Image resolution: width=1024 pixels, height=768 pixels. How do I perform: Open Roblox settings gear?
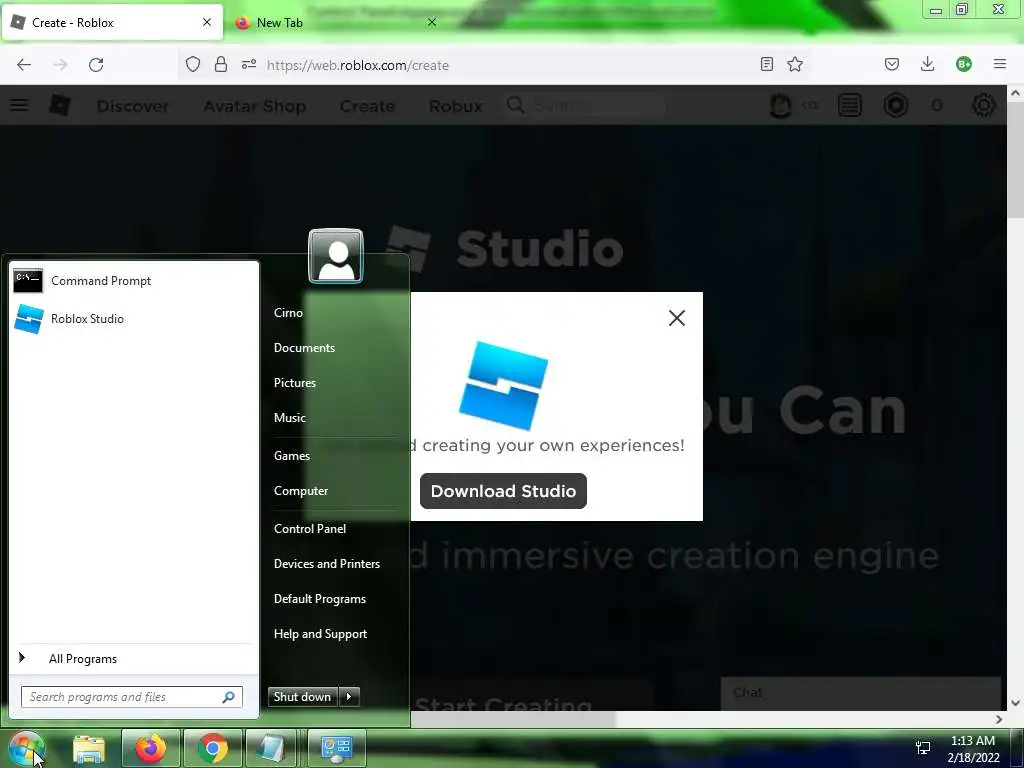coord(984,105)
